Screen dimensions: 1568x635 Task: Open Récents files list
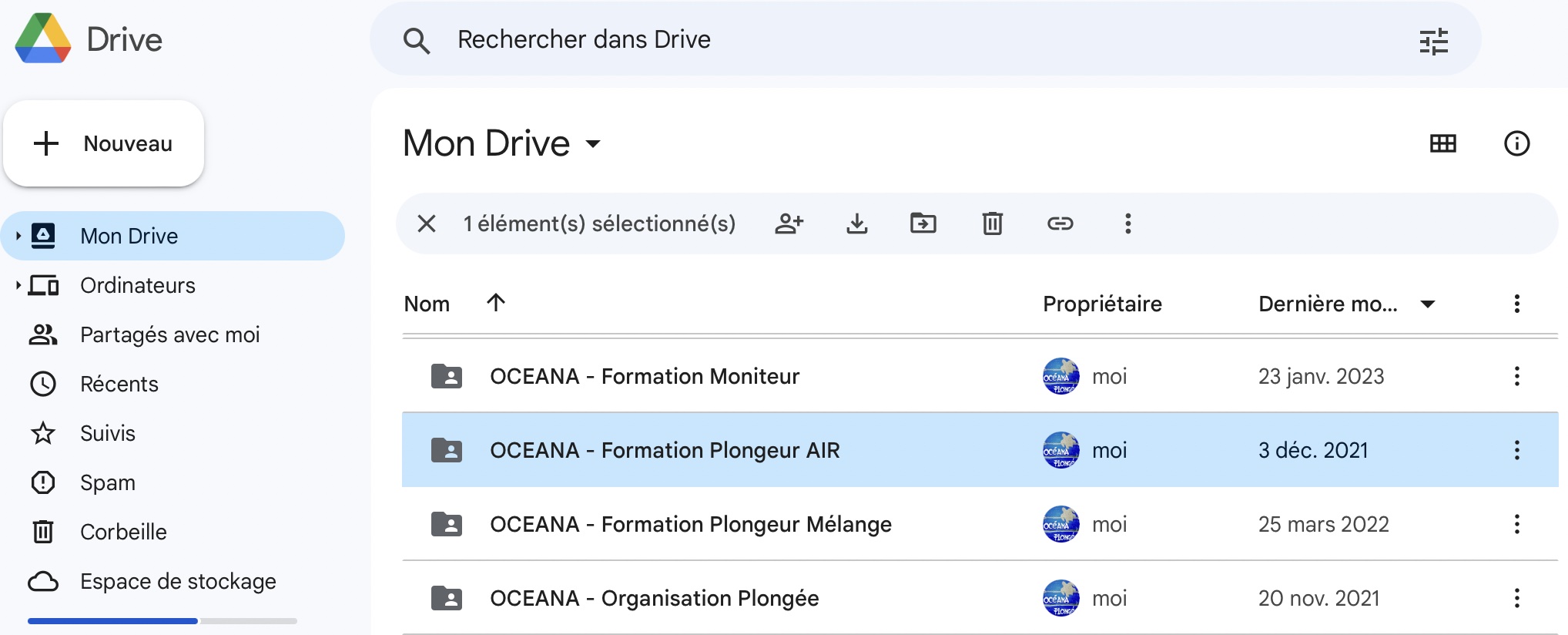point(119,384)
